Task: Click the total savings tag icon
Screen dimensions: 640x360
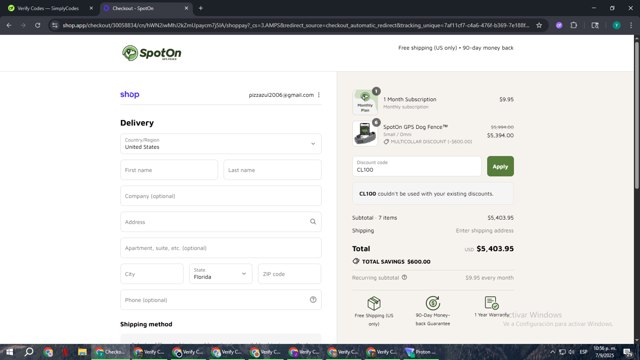Action: pyautogui.click(x=356, y=261)
